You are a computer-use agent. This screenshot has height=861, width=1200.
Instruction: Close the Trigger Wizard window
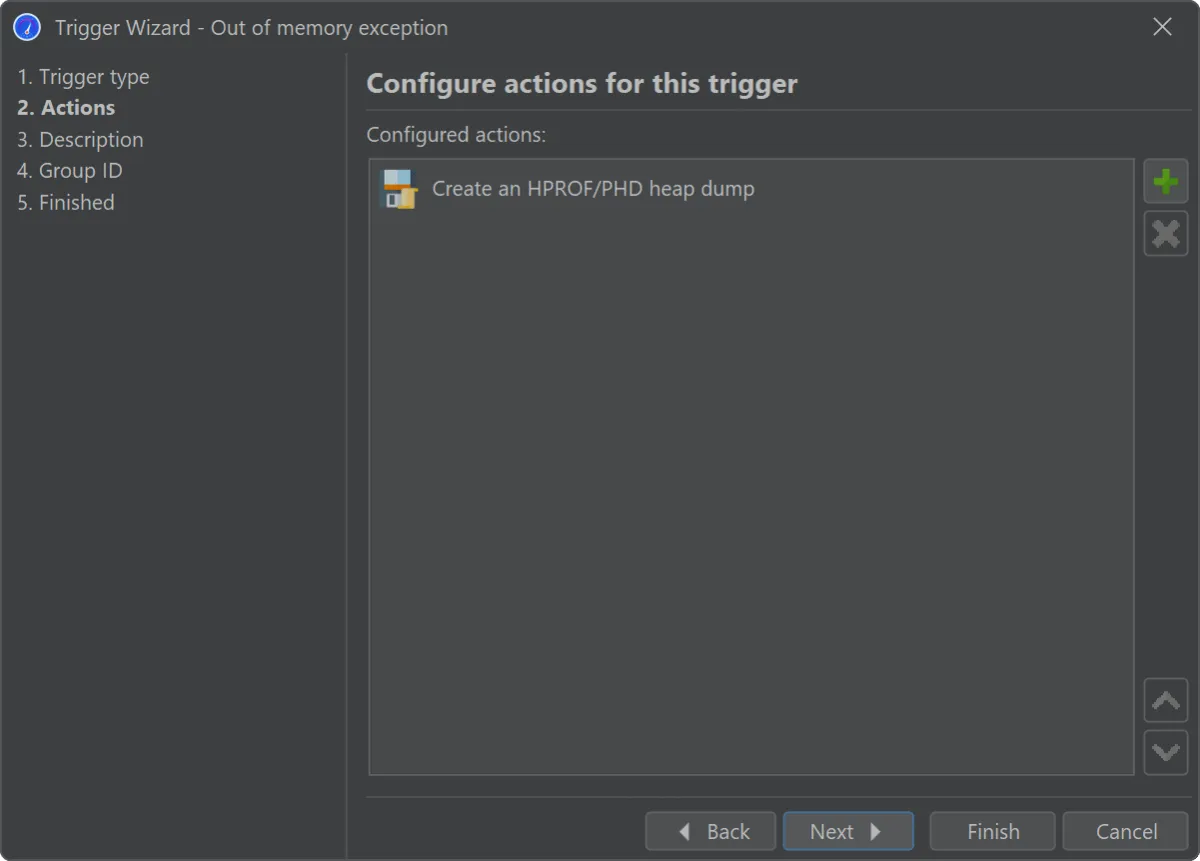[x=1162, y=28]
